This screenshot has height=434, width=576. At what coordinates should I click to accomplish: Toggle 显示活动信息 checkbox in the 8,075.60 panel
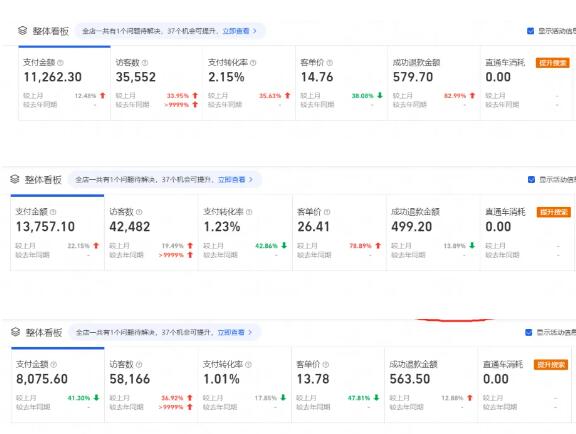tap(529, 333)
